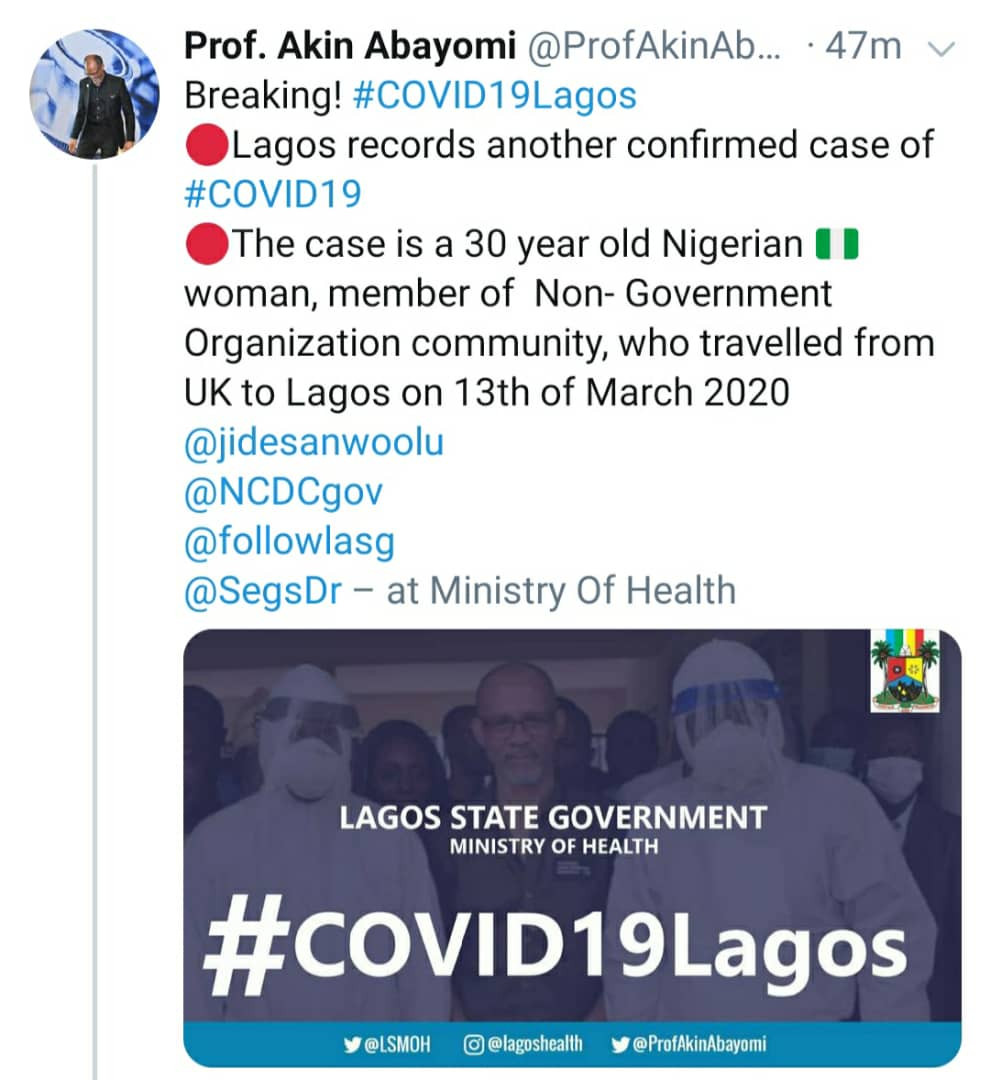Image resolution: width=990 pixels, height=1080 pixels.
Task: Open Prof. Akin Abayomi's profile picture
Action: [96, 94]
